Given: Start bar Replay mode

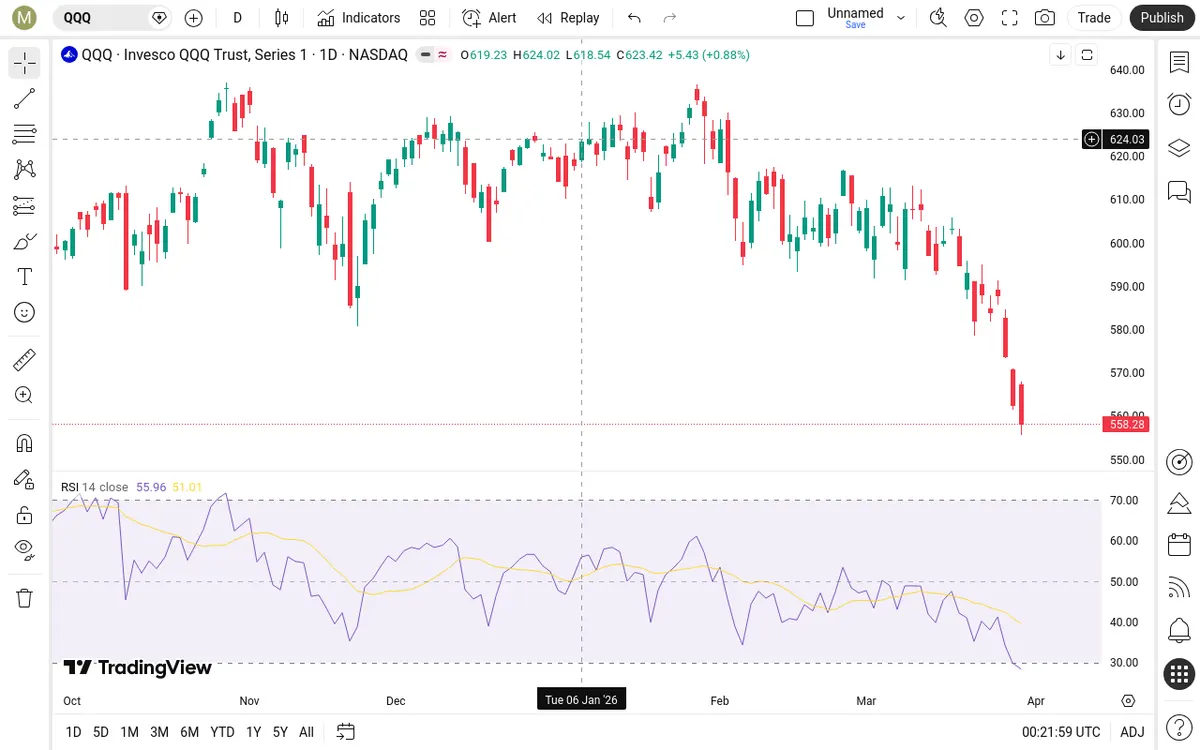Looking at the screenshot, I should pyautogui.click(x=568, y=17).
